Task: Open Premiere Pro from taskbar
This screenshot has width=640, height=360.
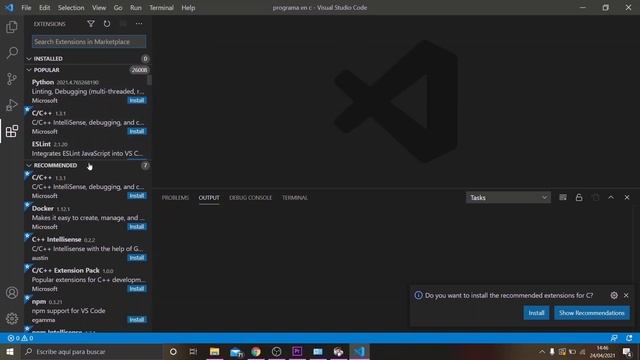Action: 297,351
